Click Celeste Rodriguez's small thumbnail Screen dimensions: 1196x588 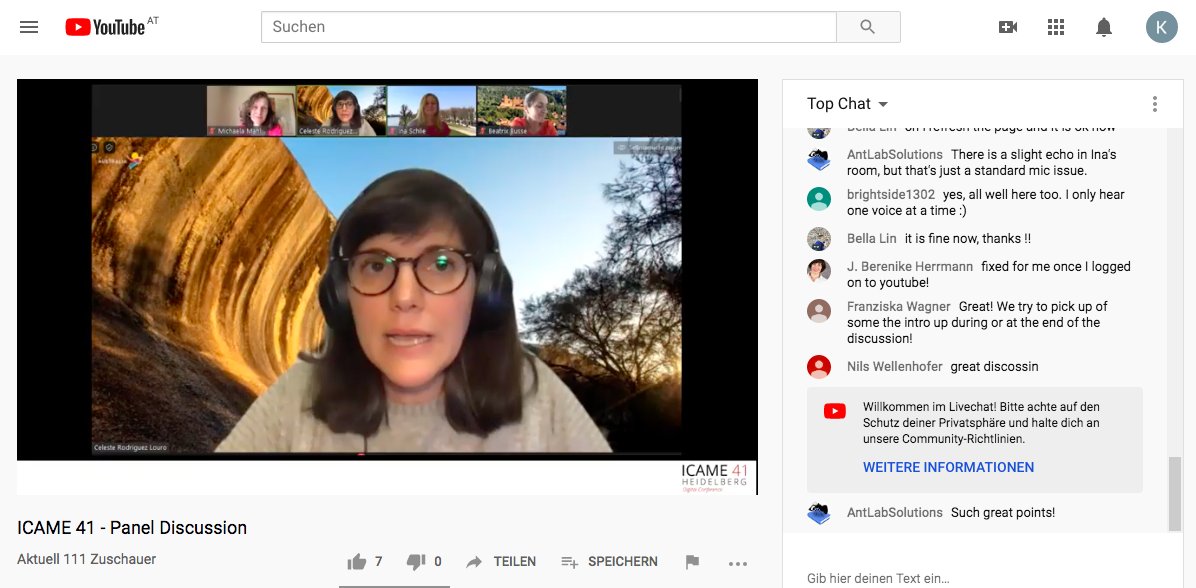341,111
